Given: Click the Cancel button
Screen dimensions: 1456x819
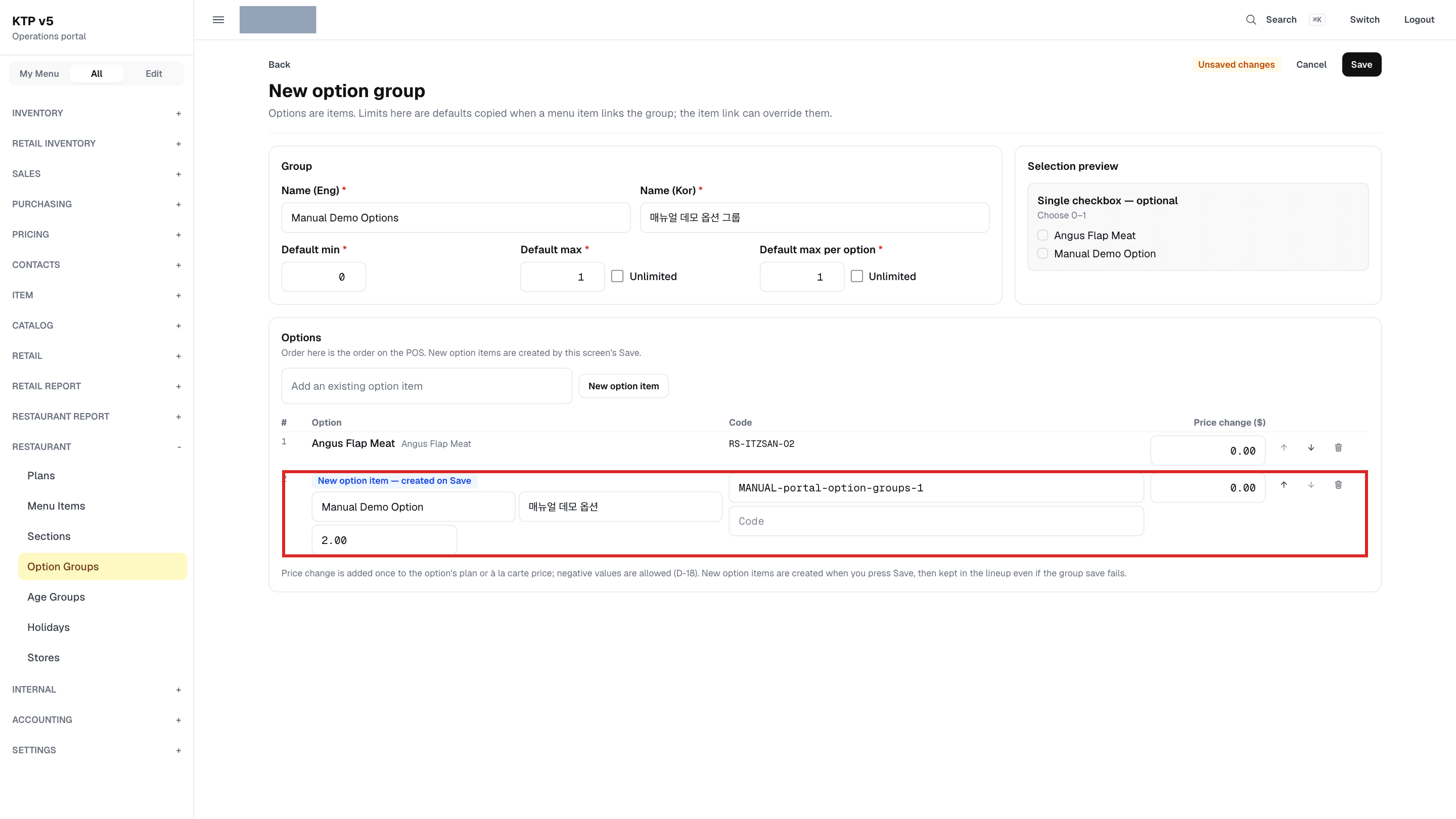Looking at the screenshot, I should point(1311,64).
